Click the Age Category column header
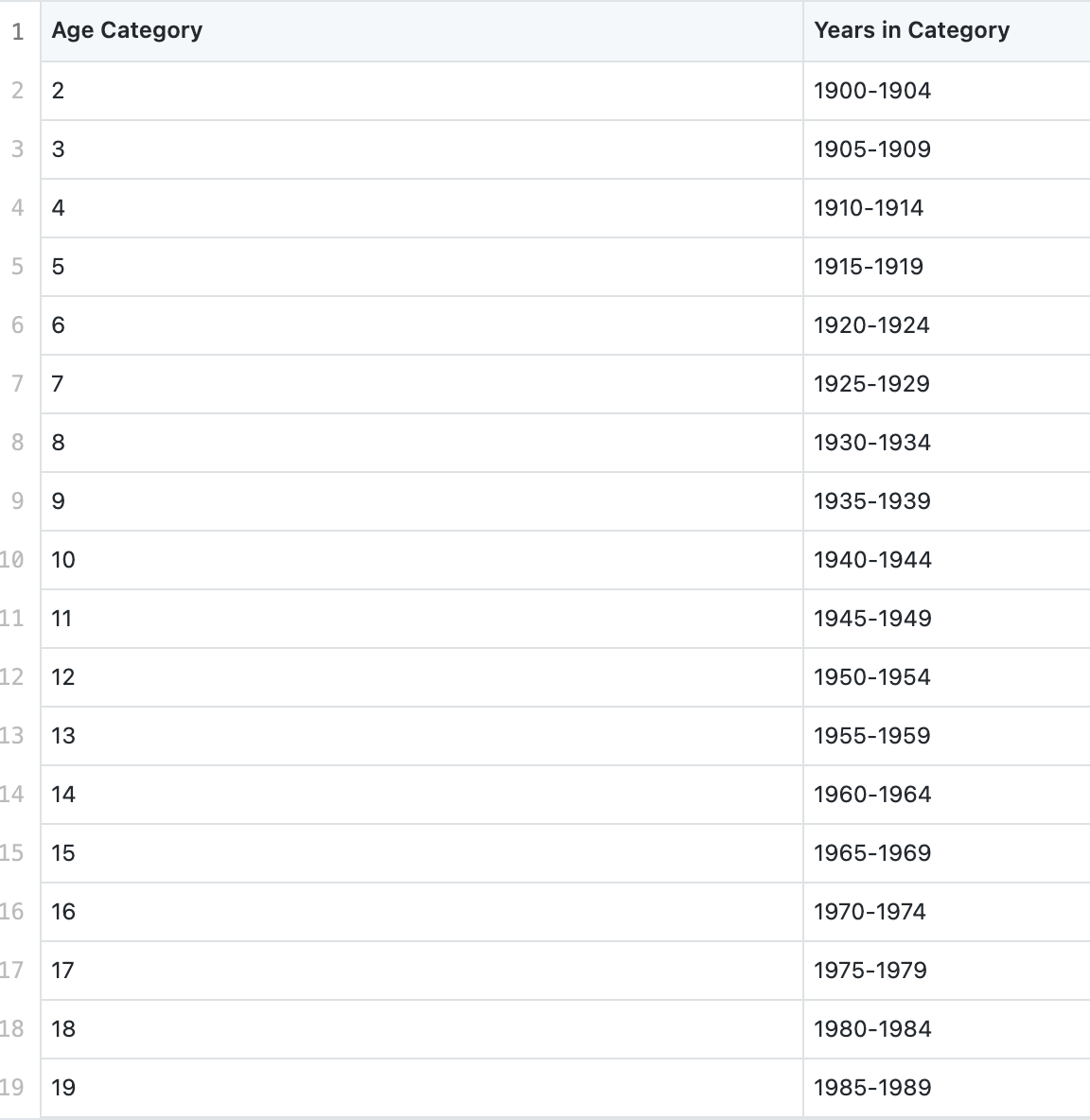This screenshot has width=1090, height=1120. (127, 30)
